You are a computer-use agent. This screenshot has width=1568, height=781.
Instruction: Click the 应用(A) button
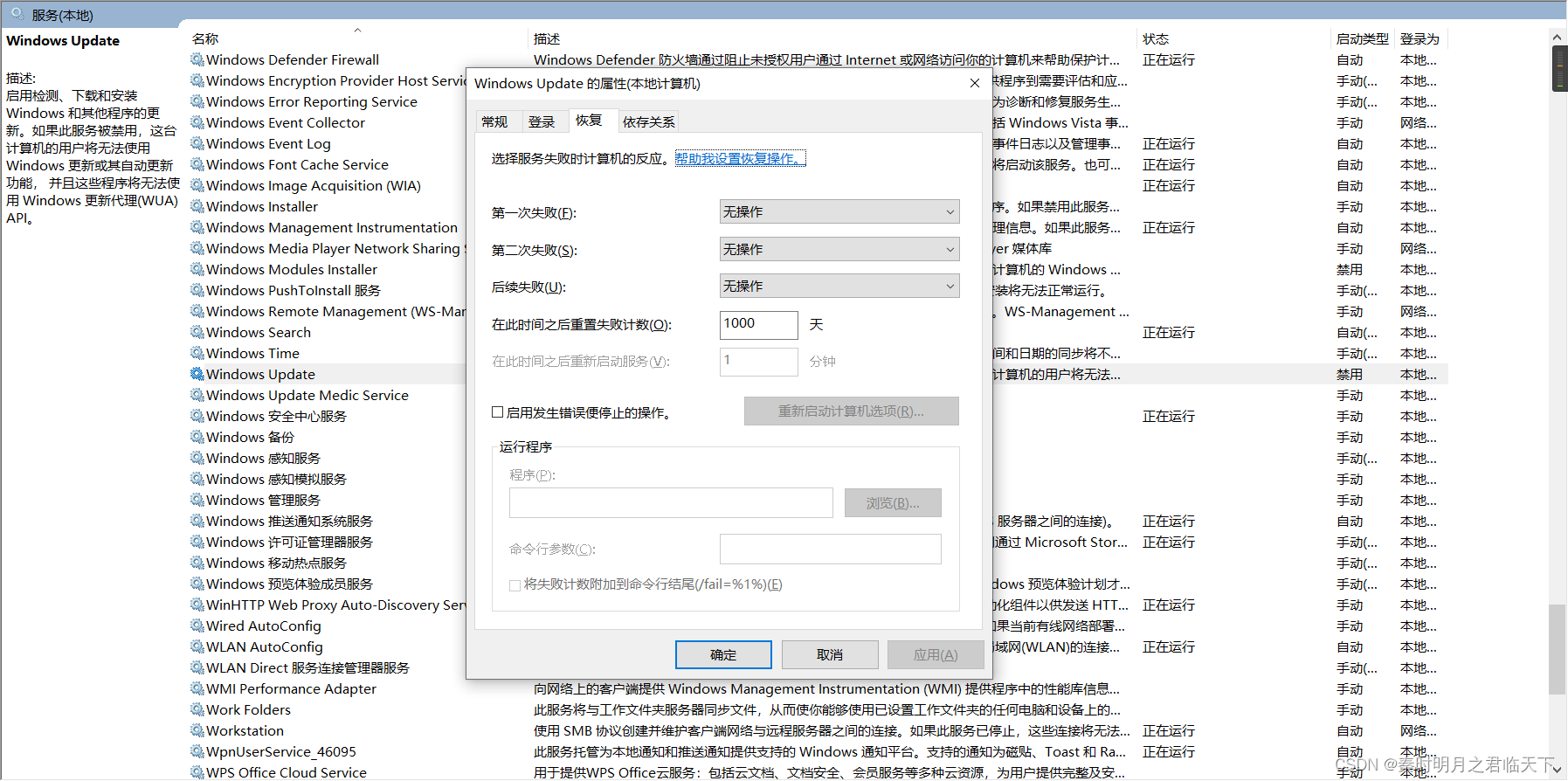tap(936, 654)
